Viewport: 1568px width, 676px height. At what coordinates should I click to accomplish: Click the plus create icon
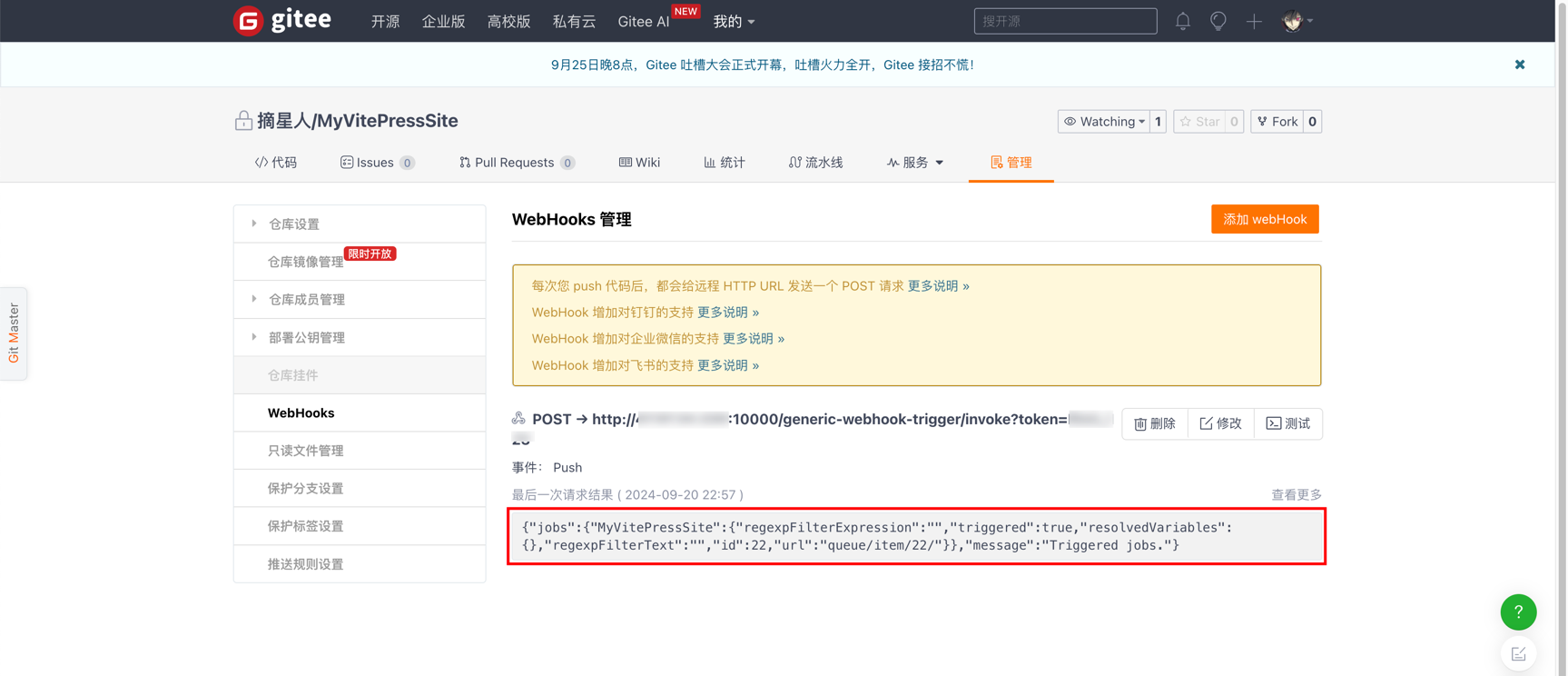pyautogui.click(x=1254, y=21)
